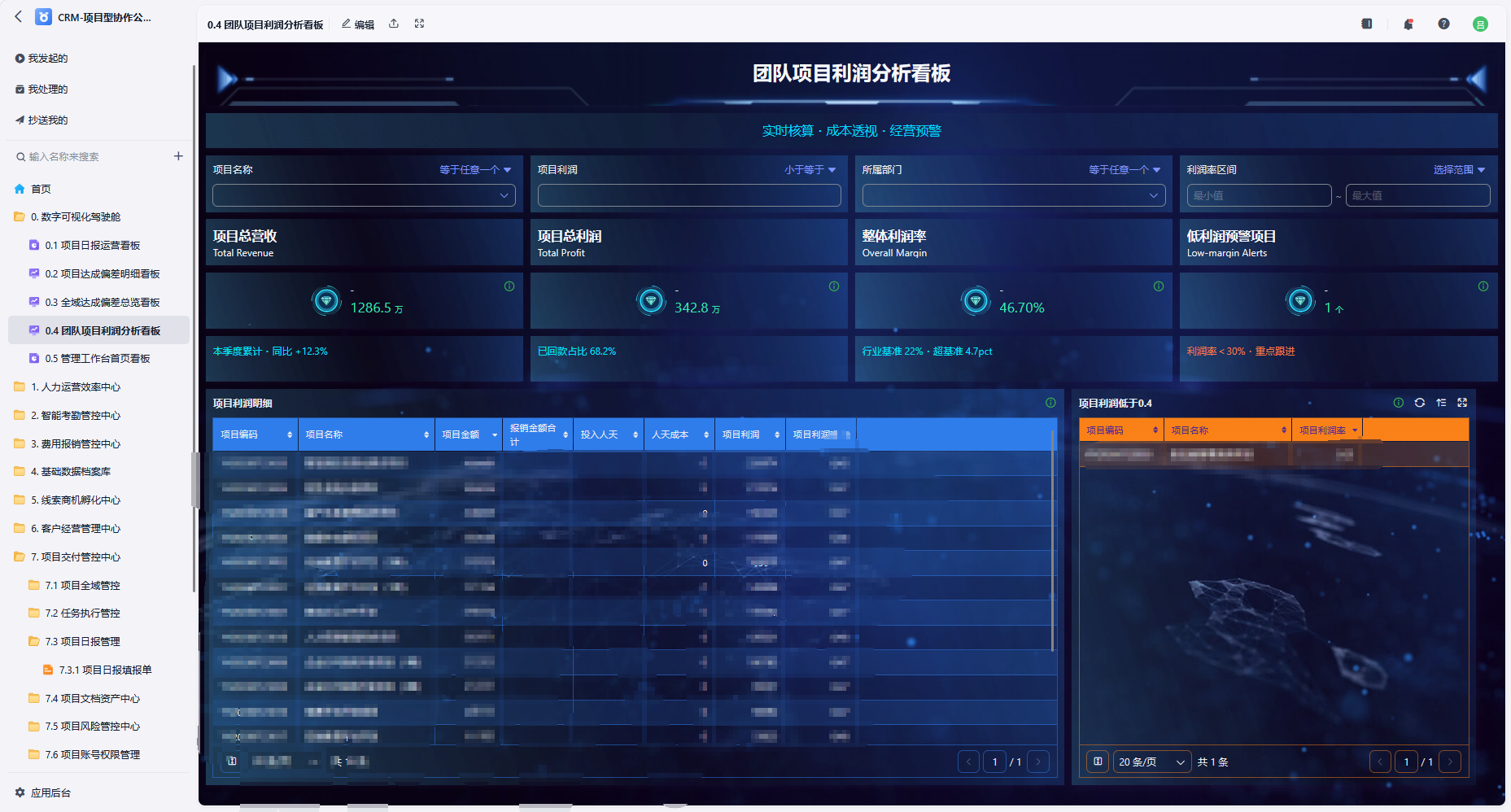The height and width of the screenshot is (812, 1511).
Task: Toggle sort on 项目编码 column in blue table
Action: click(x=290, y=434)
